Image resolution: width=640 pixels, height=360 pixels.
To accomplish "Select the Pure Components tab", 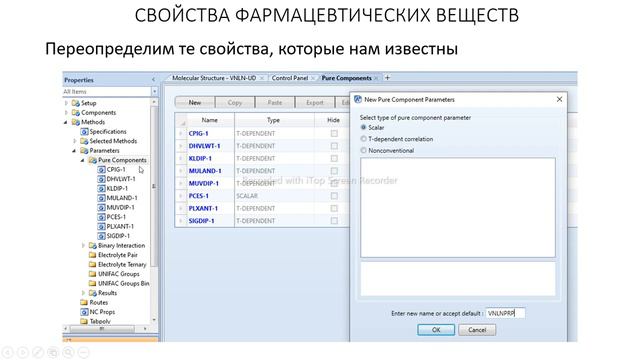I will [347, 78].
